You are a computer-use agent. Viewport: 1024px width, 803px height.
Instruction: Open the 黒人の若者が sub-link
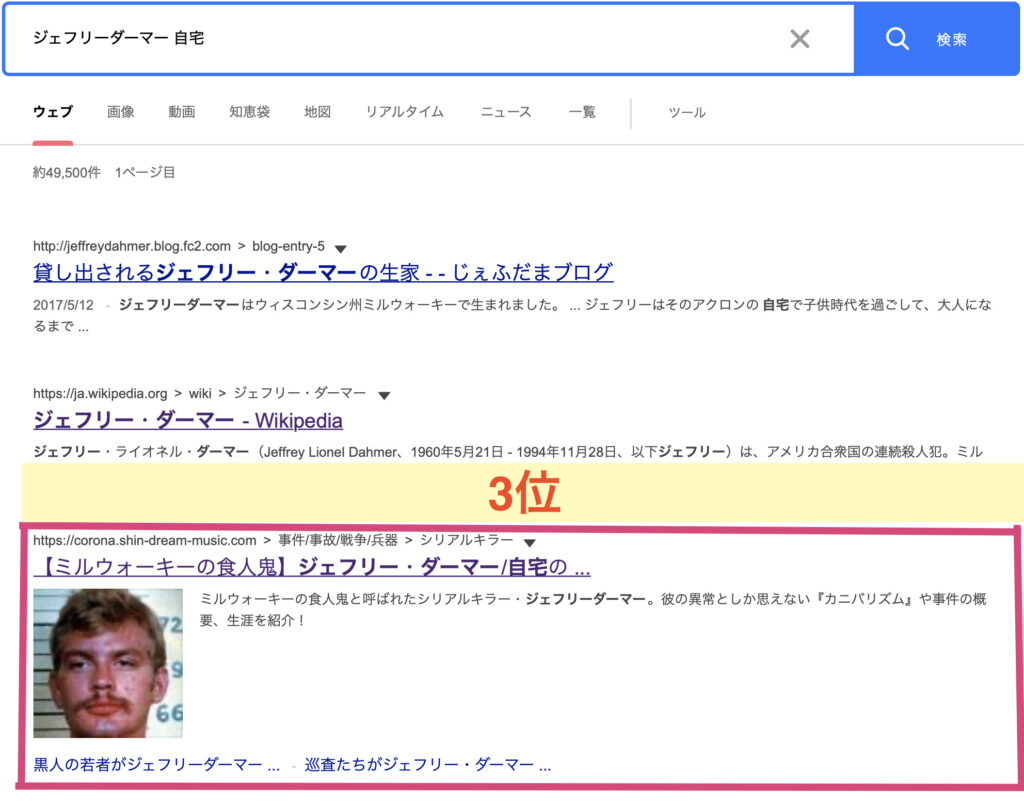tap(157, 765)
